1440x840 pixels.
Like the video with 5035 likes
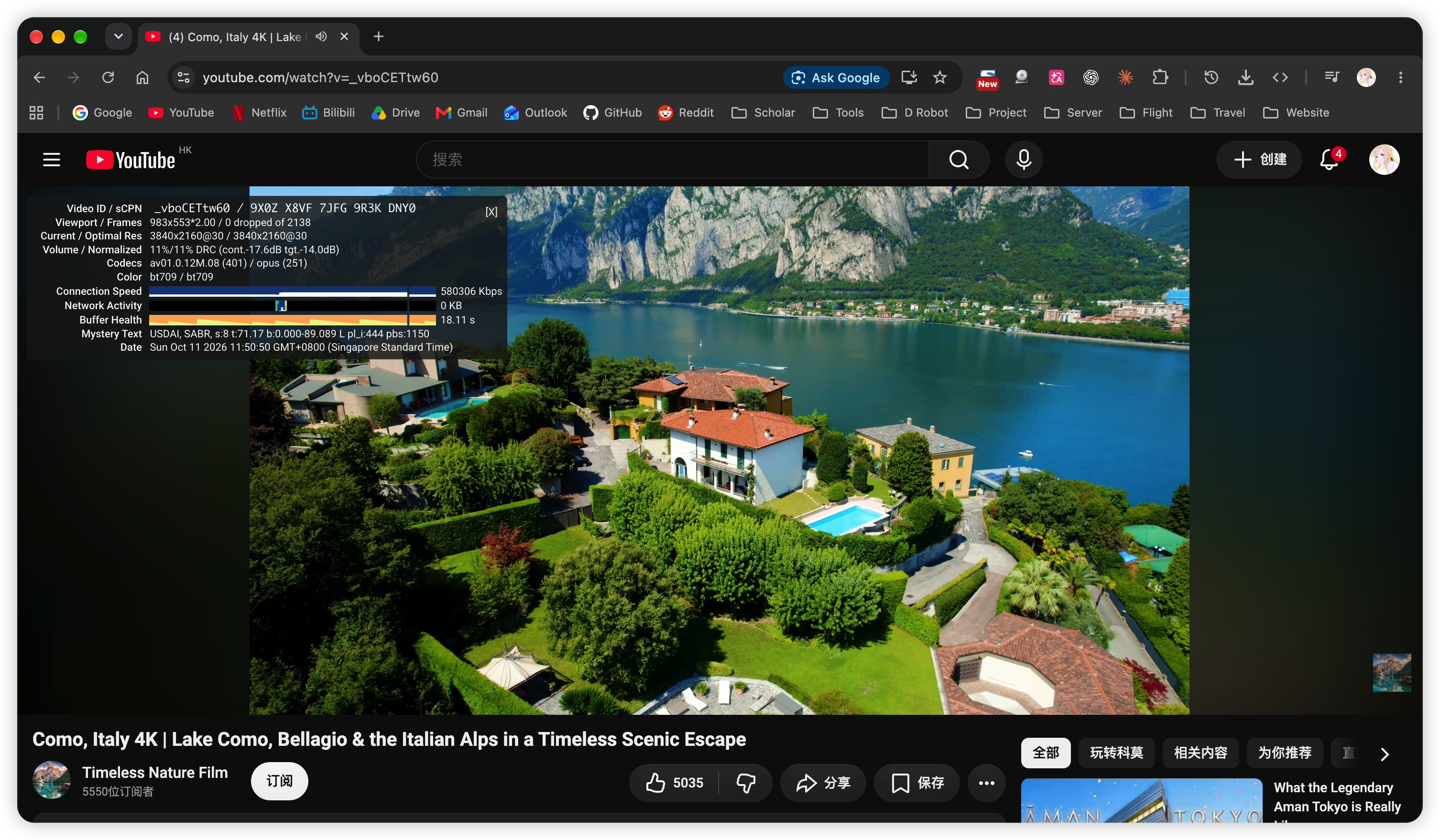(674, 782)
